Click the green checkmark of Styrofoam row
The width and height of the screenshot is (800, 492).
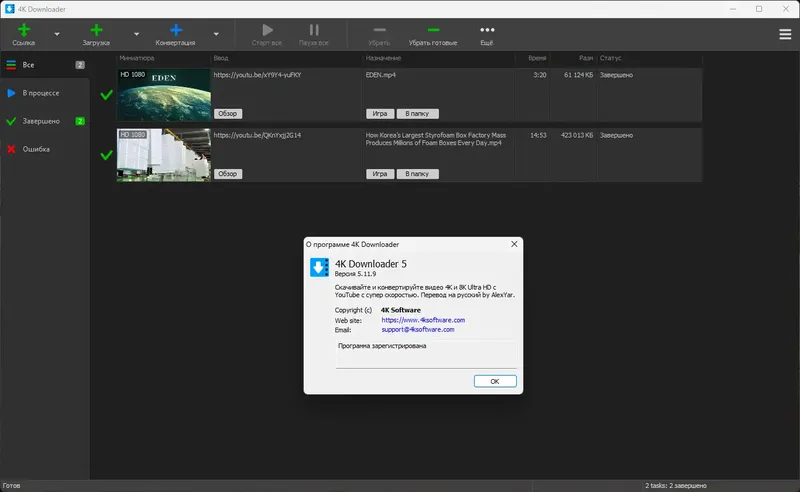point(106,155)
